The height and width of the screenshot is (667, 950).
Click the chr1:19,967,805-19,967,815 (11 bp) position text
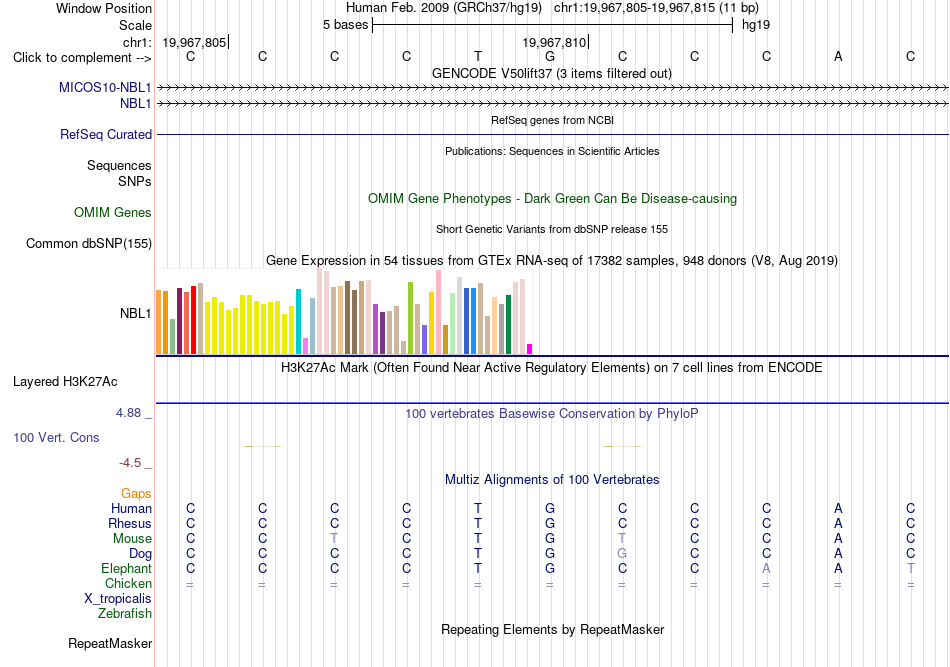point(656,8)
